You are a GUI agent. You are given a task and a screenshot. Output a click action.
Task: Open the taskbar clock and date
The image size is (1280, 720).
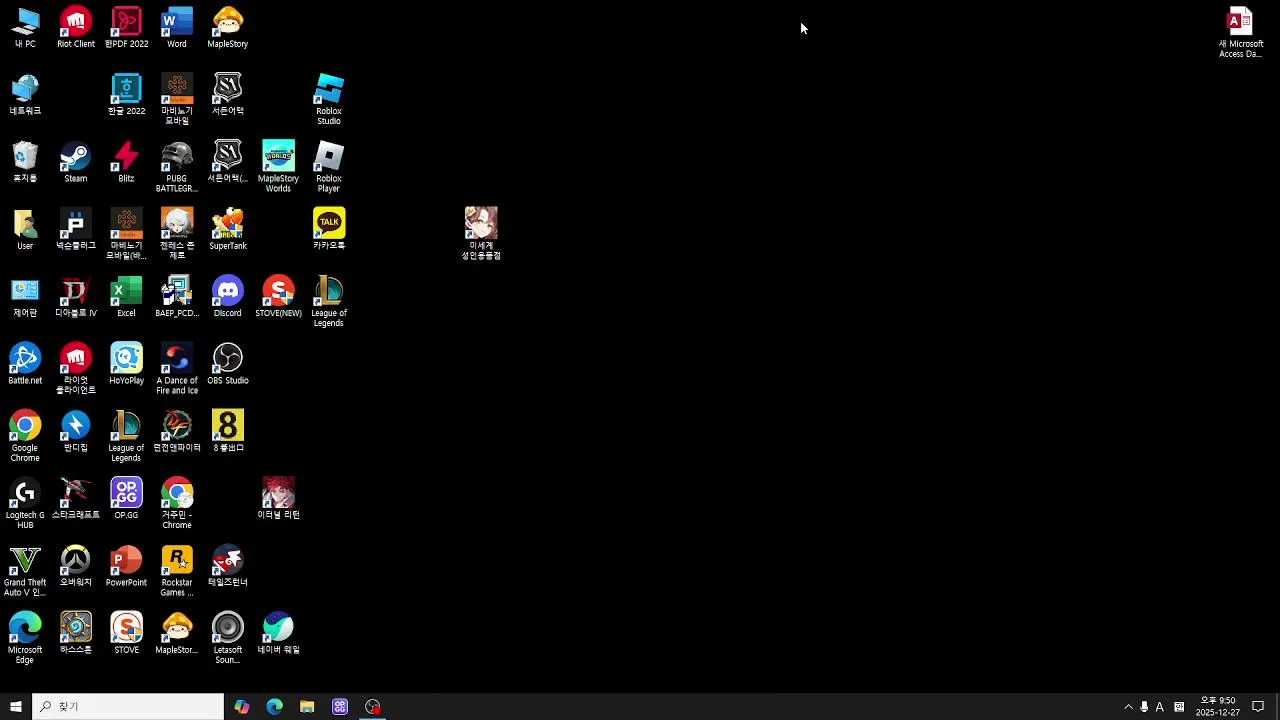click(x=1218, y=707)
